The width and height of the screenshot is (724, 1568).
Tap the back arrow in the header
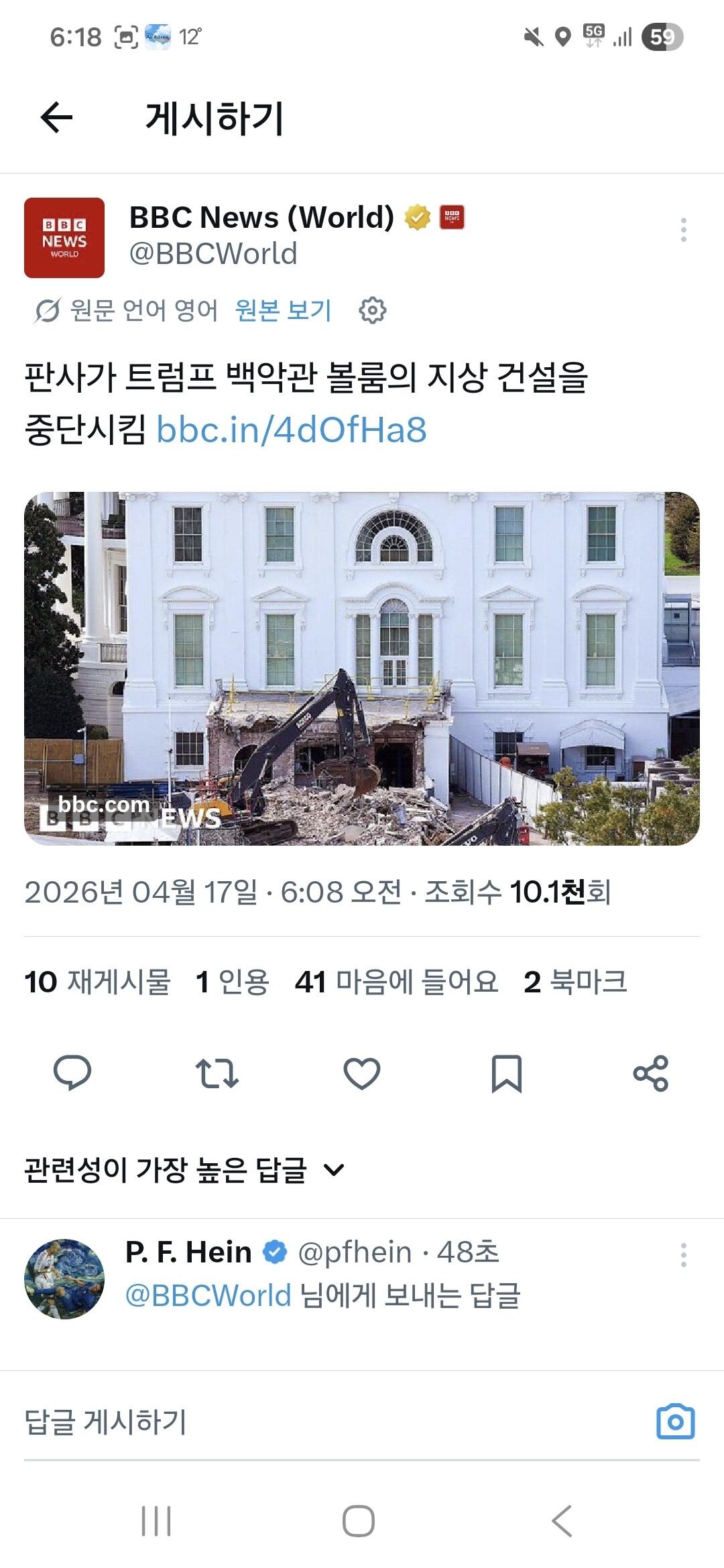tap(56, 118)
